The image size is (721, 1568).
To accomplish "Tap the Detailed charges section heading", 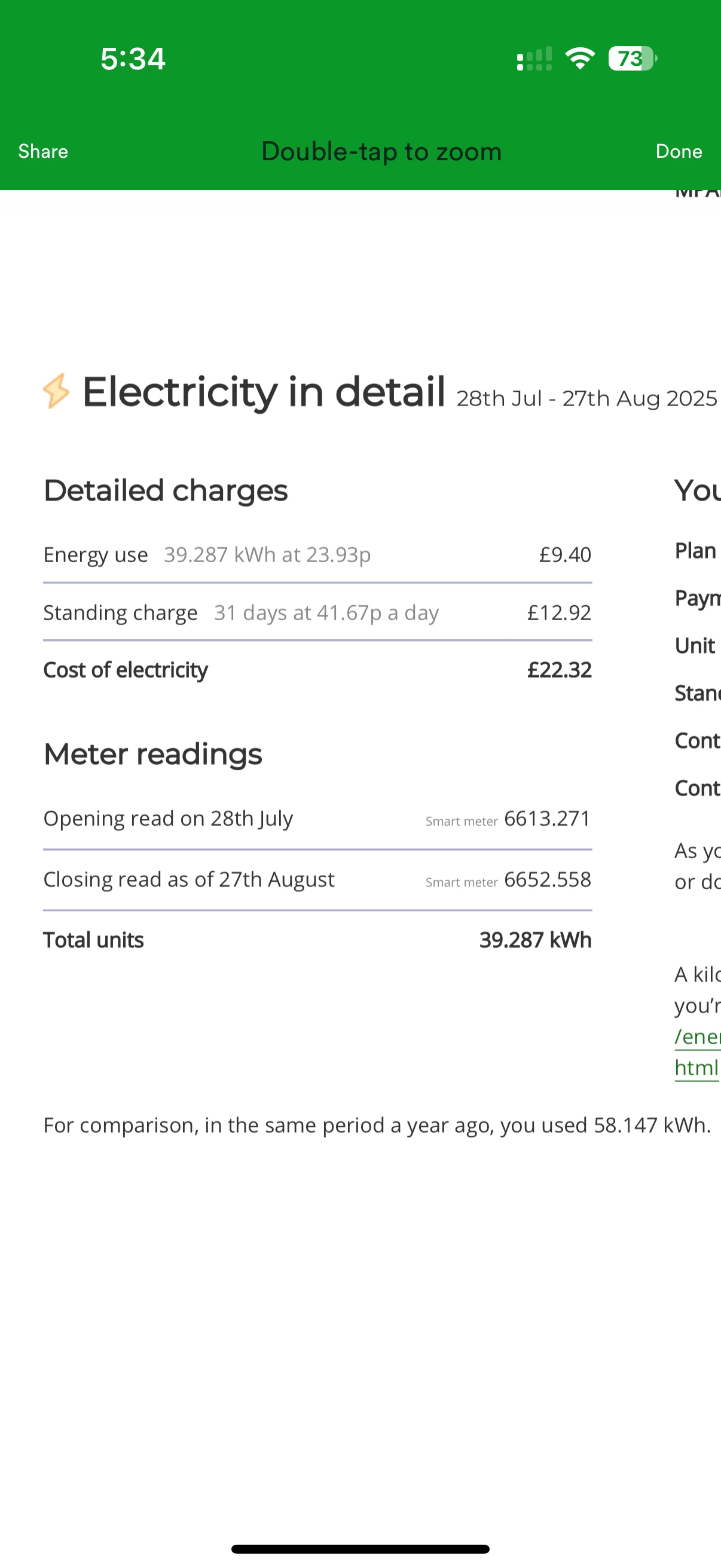I will click(x=166, y=490).
